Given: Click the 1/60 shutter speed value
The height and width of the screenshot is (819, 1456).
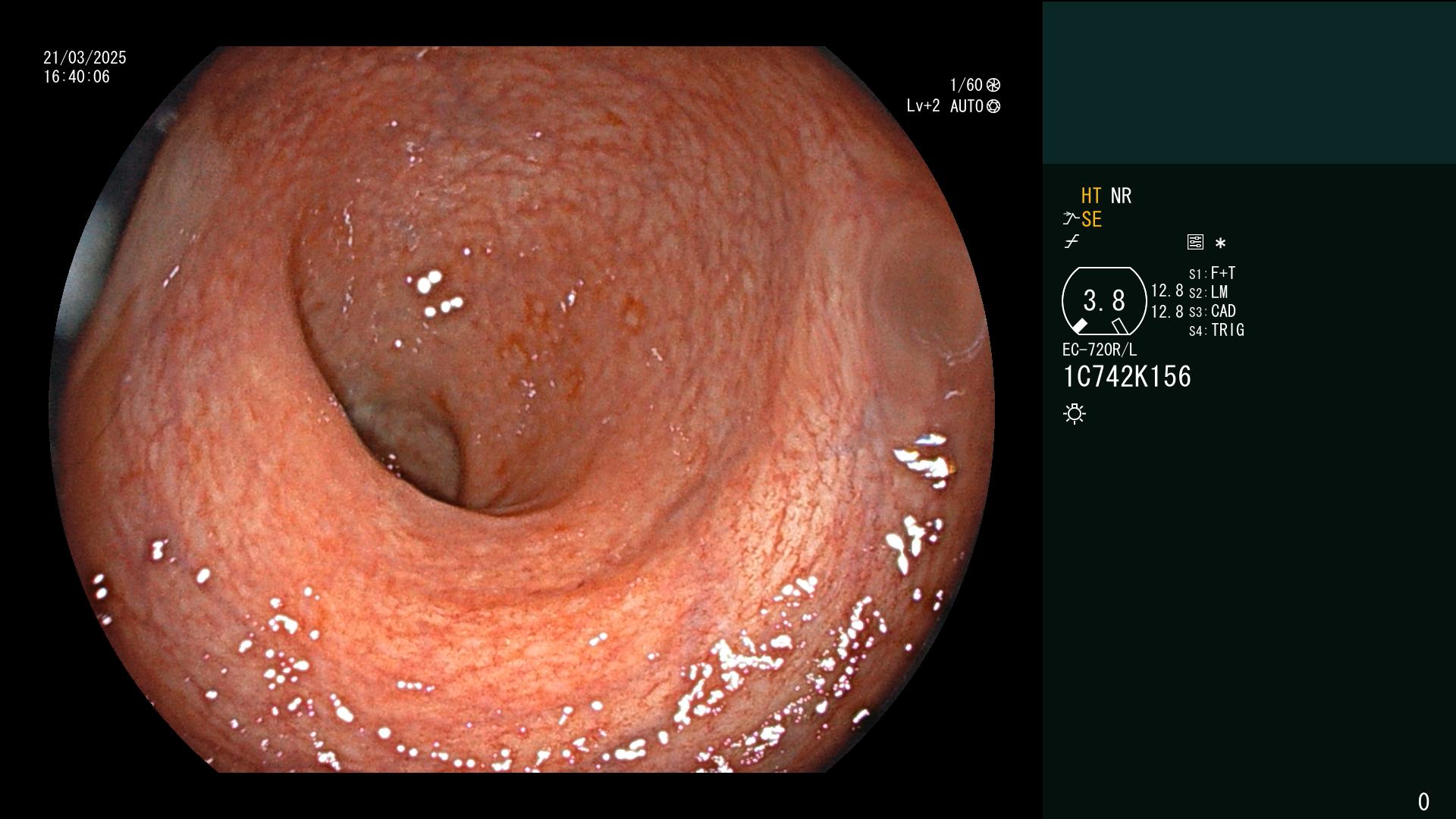Looking at the screenshot, I should pyautogui.click(x=966, y=85).
